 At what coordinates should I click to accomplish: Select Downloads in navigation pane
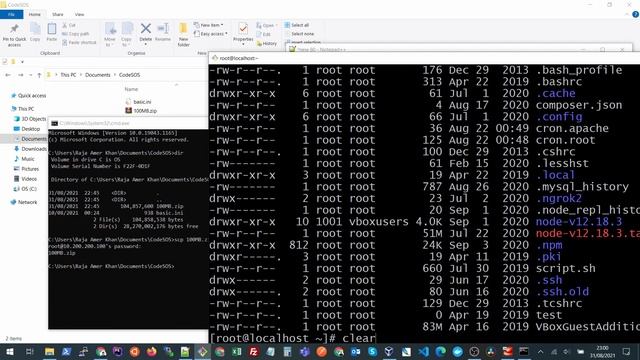pyautogui.click(x=30, y=149)
